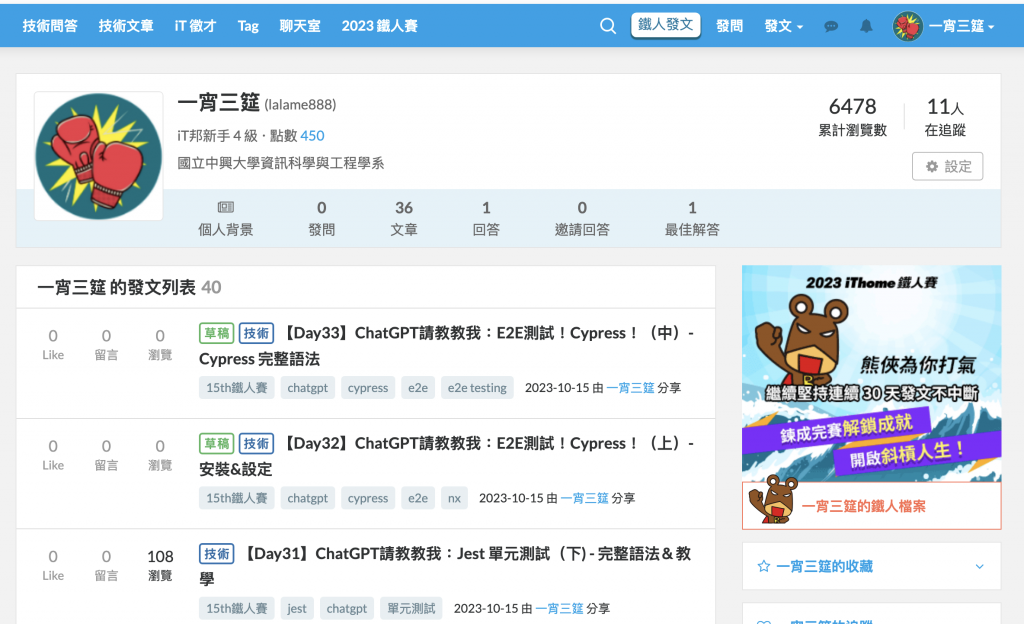Click the e2e testing tag
Screen dimensions: 1024x624
pos(477,388)
